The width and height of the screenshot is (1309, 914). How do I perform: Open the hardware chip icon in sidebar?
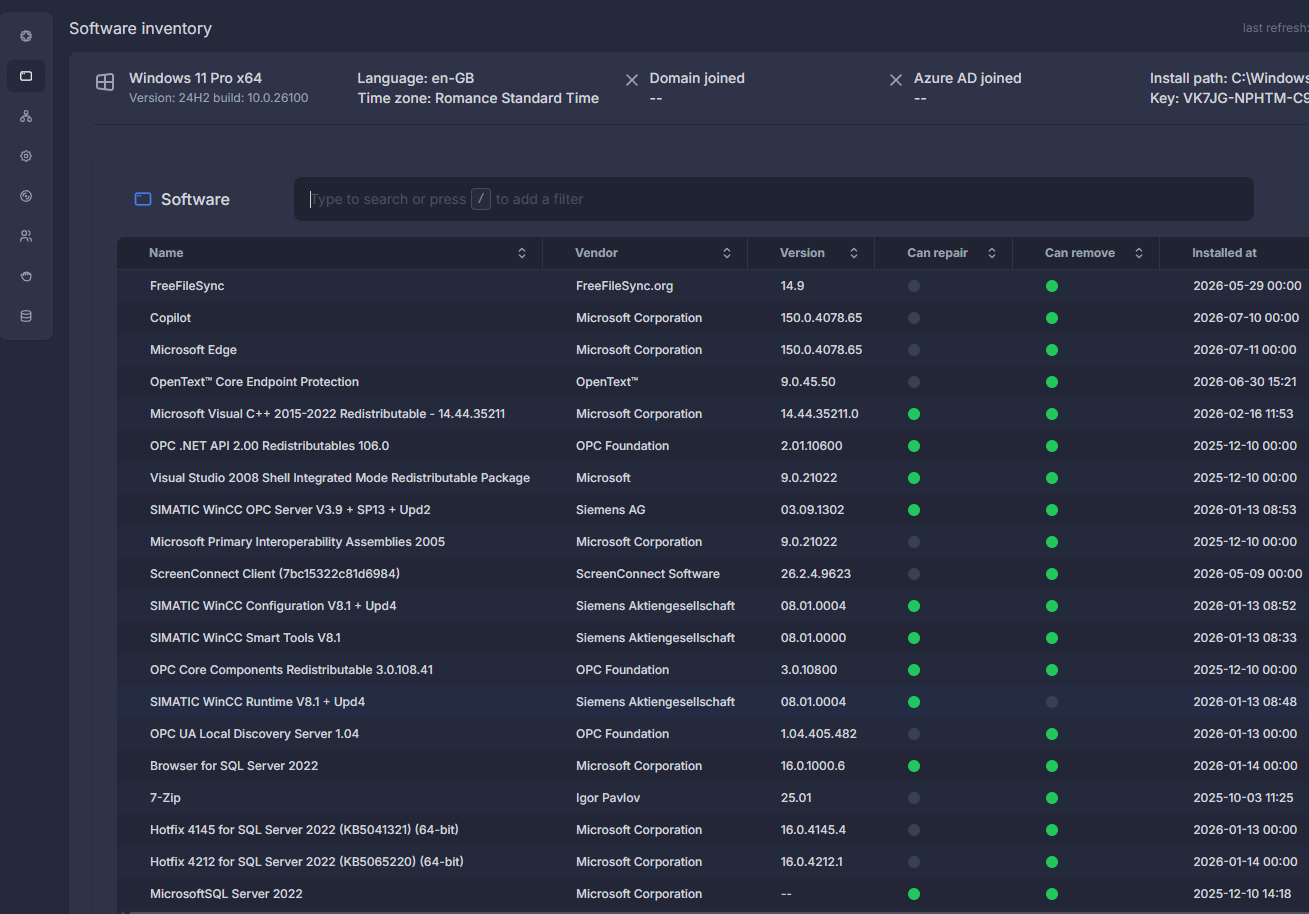point(26,36)
